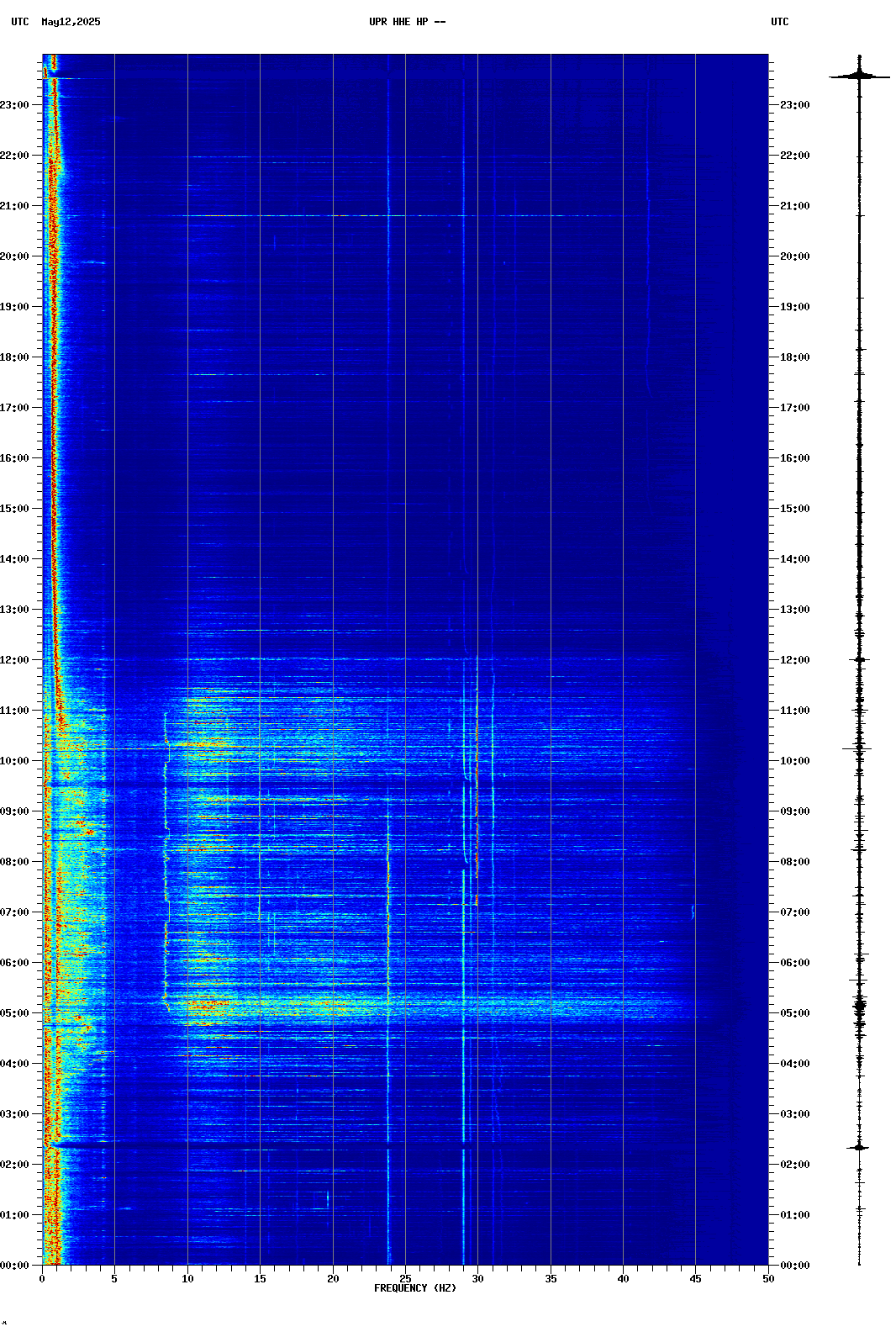Click frequency tick label 10
Viewport: 896px width, 1332px height.
(187, 1279)
